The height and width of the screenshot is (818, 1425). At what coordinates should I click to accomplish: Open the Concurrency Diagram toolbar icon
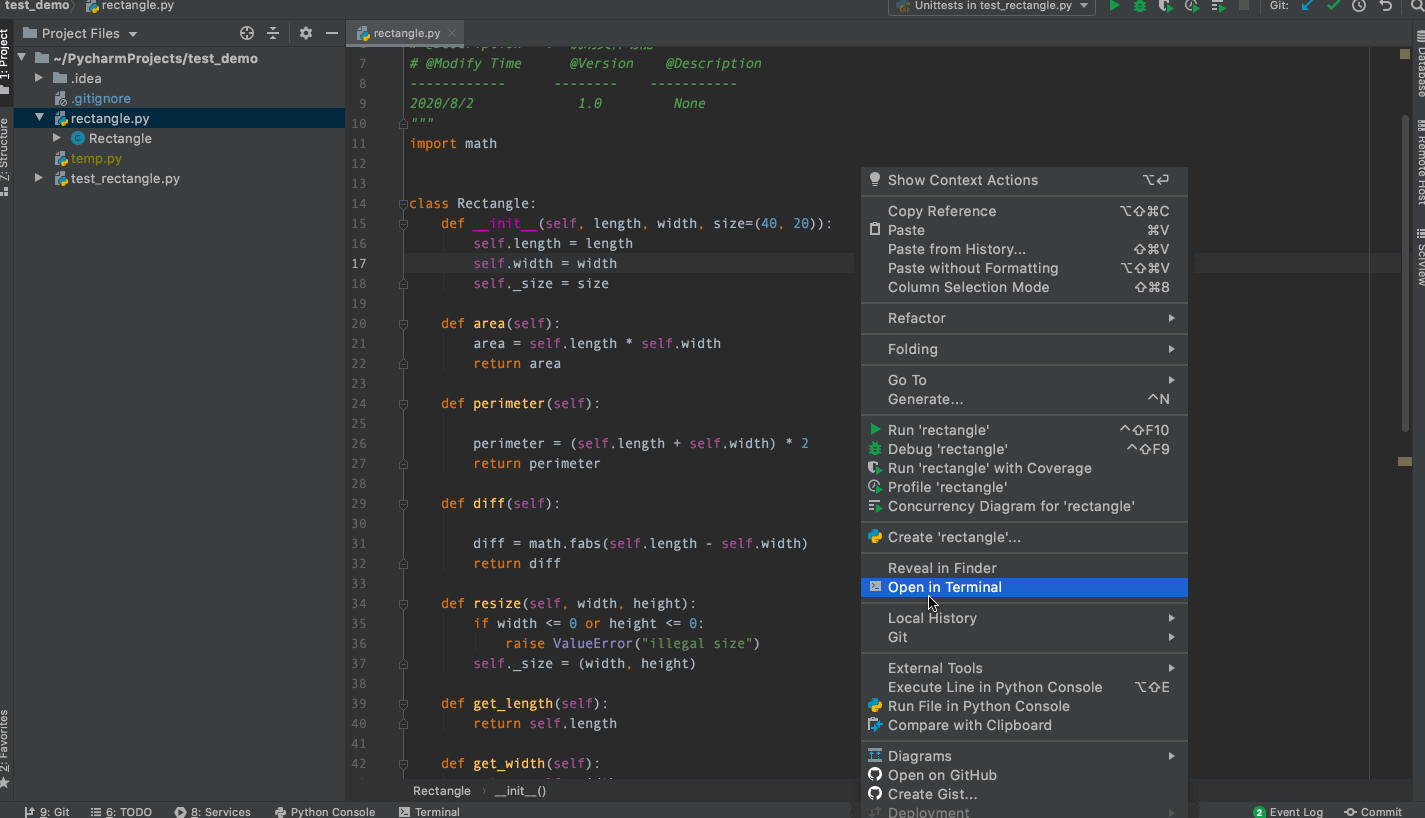coord(1218,6)
